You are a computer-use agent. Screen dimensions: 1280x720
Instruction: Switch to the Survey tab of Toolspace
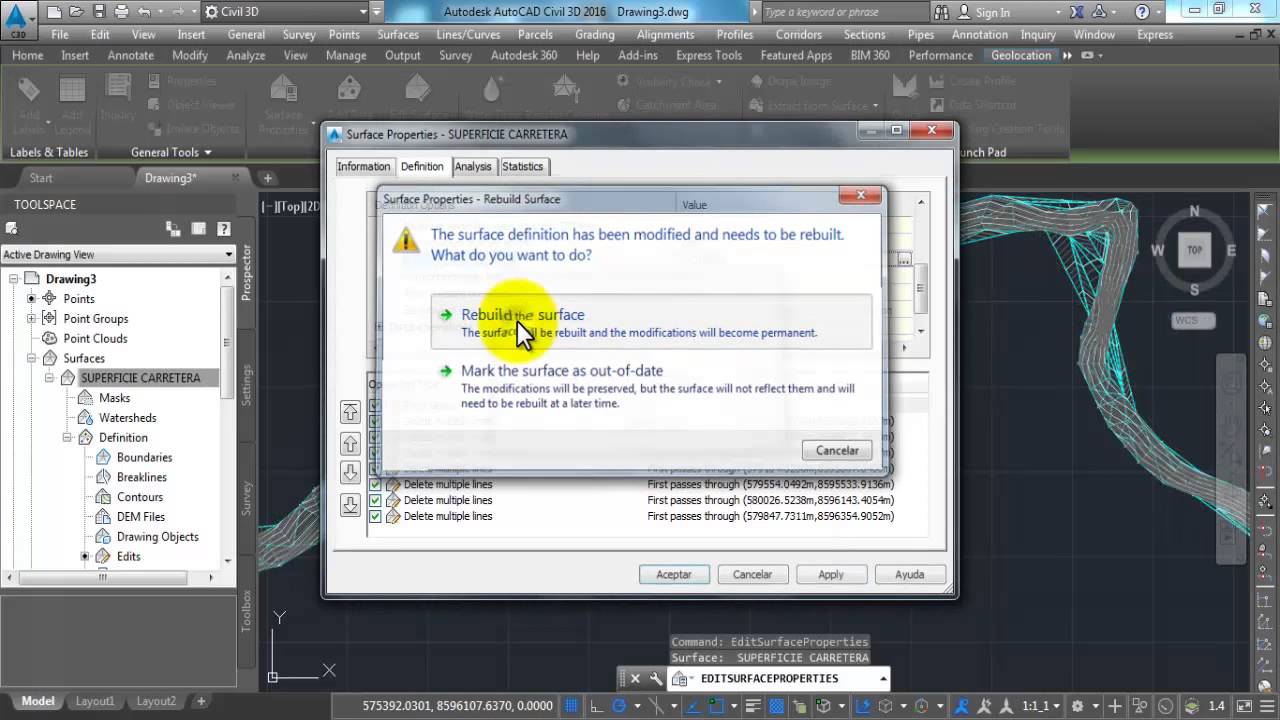click(x=247, y=497)
